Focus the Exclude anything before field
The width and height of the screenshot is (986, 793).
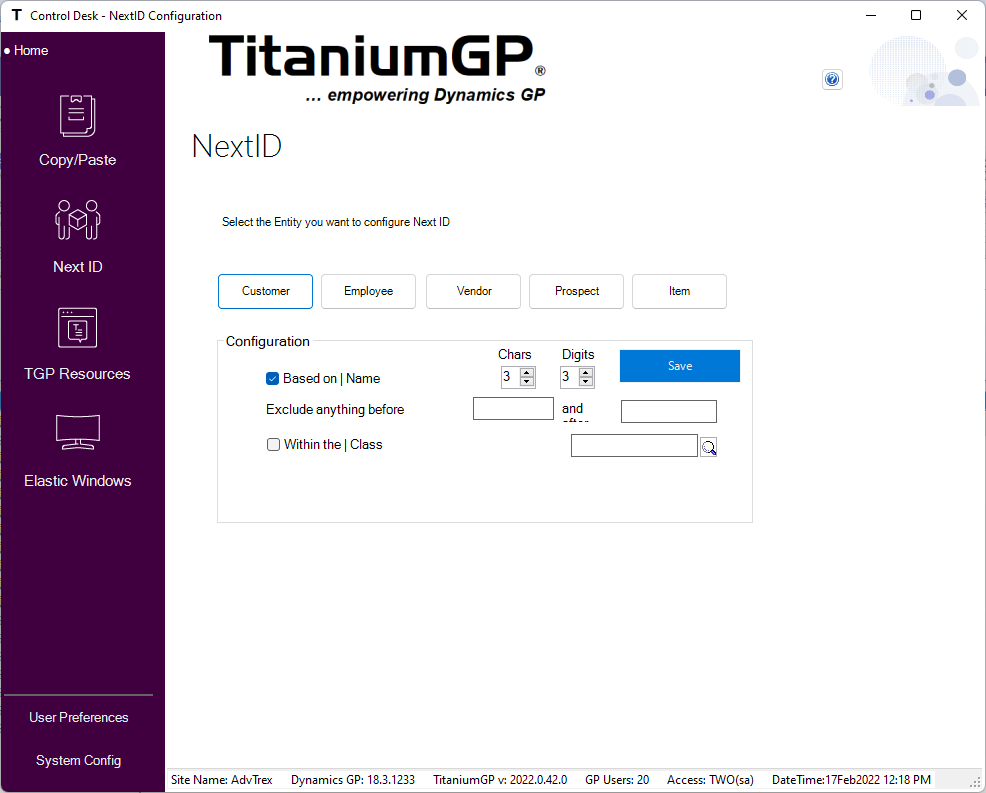(513, 409)
